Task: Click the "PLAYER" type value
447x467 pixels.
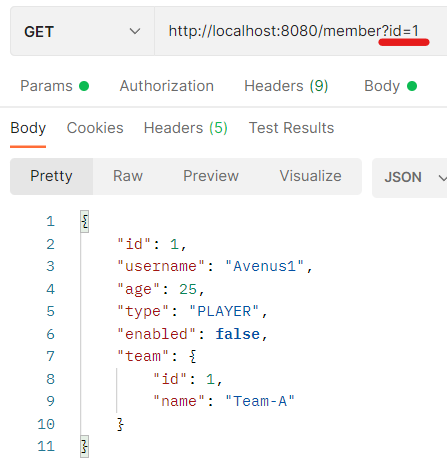Action: pos(224,311)
